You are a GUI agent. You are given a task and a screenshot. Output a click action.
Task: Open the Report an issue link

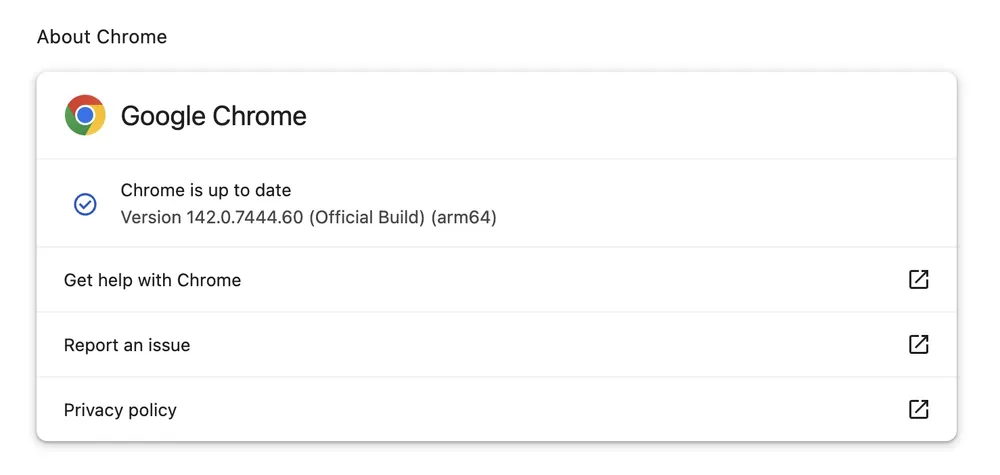pyautogui.click(x=127, y=345)
